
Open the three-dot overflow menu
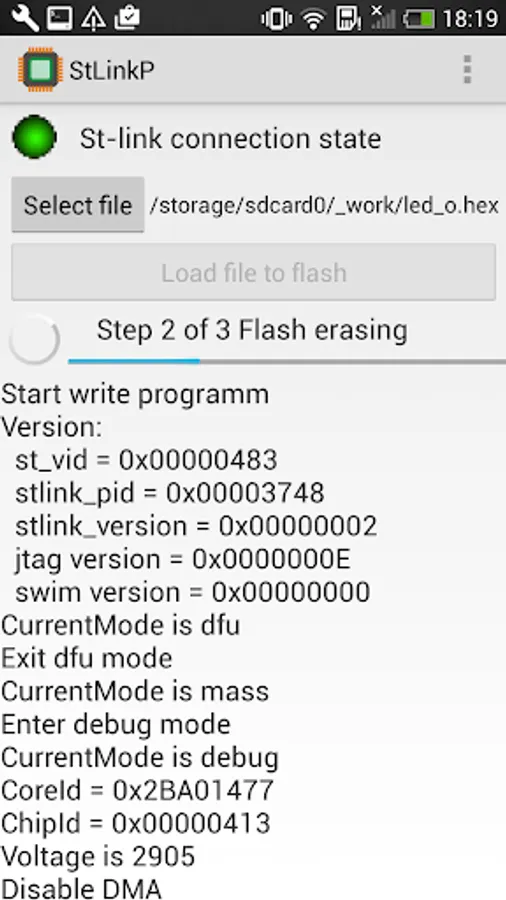(467, 69)
